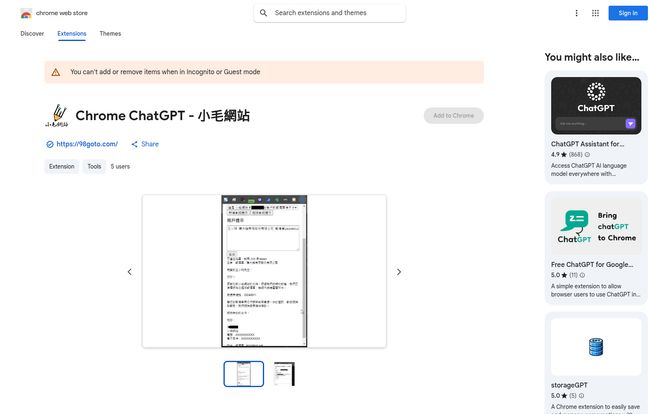Click the info icon next to Free ChatGPT rating
The image size is (650, 414).
pyautogui.click(x=582, y=275)
